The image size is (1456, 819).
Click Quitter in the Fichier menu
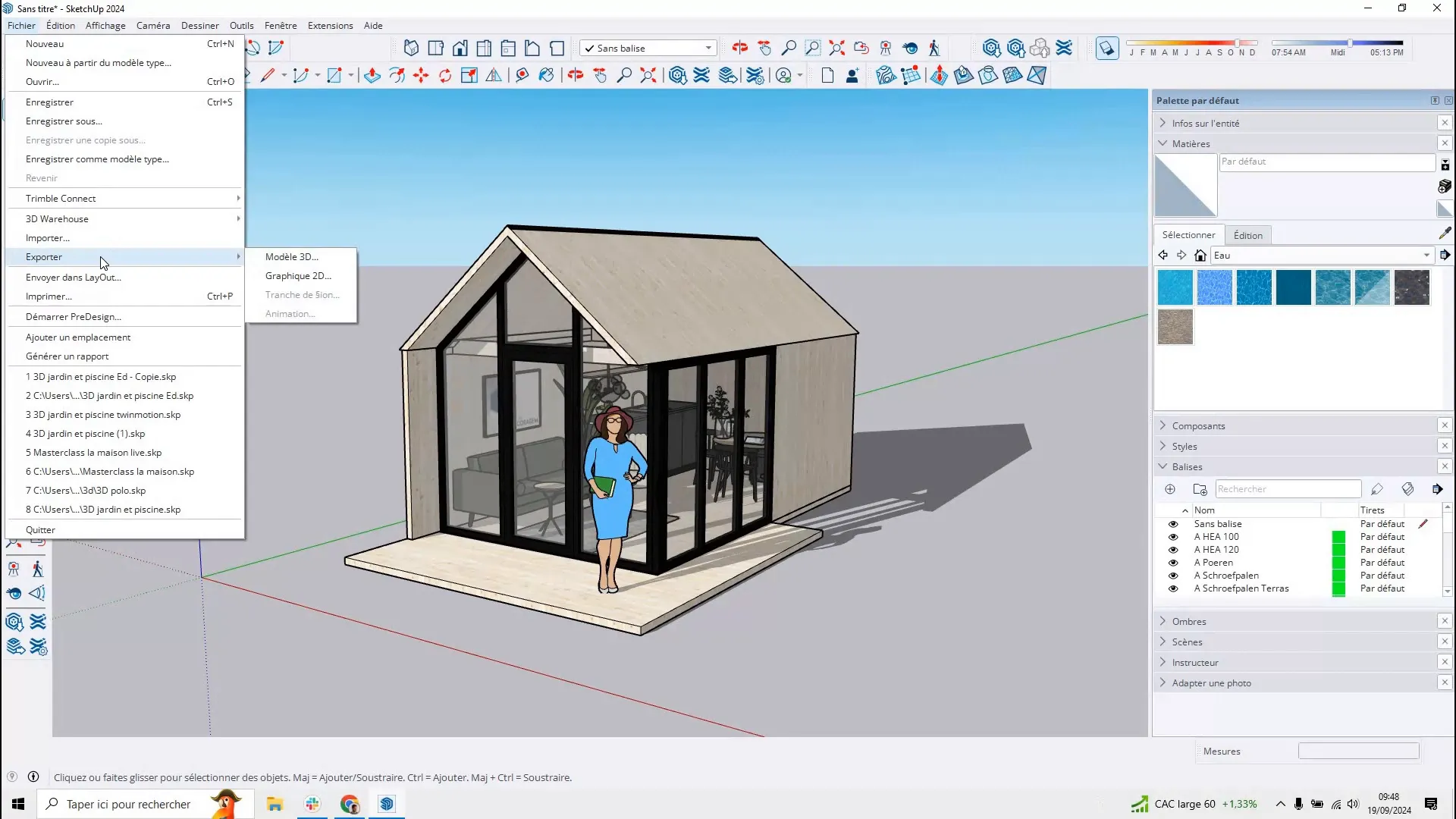click(125, 530)
